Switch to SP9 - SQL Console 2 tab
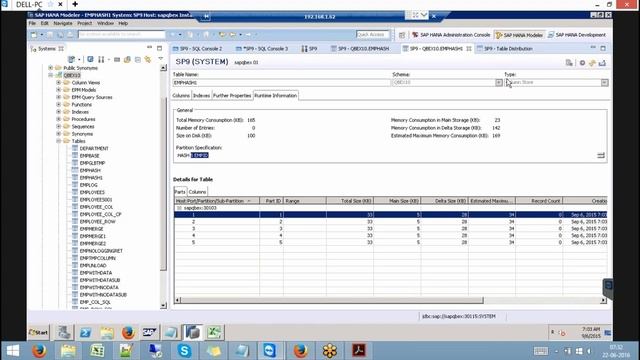640x360 pixels. pyautogui.click(x=198, y=49)
